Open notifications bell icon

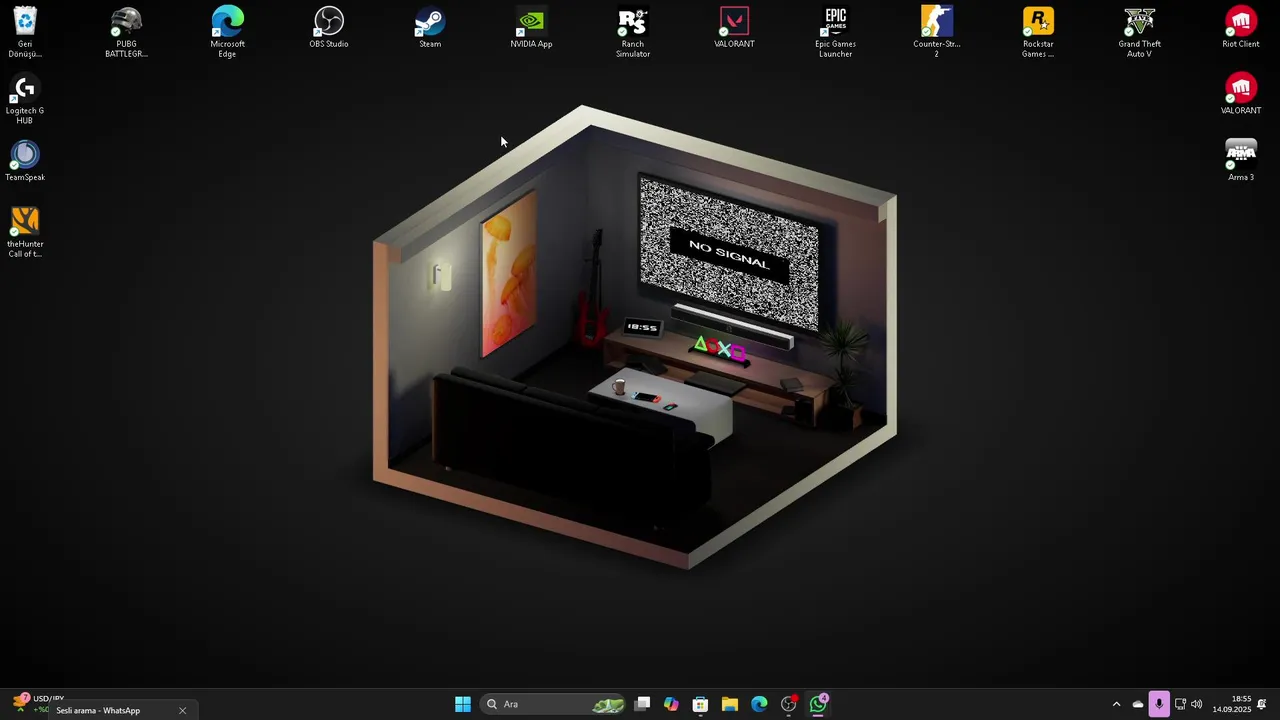(1262, 704)
